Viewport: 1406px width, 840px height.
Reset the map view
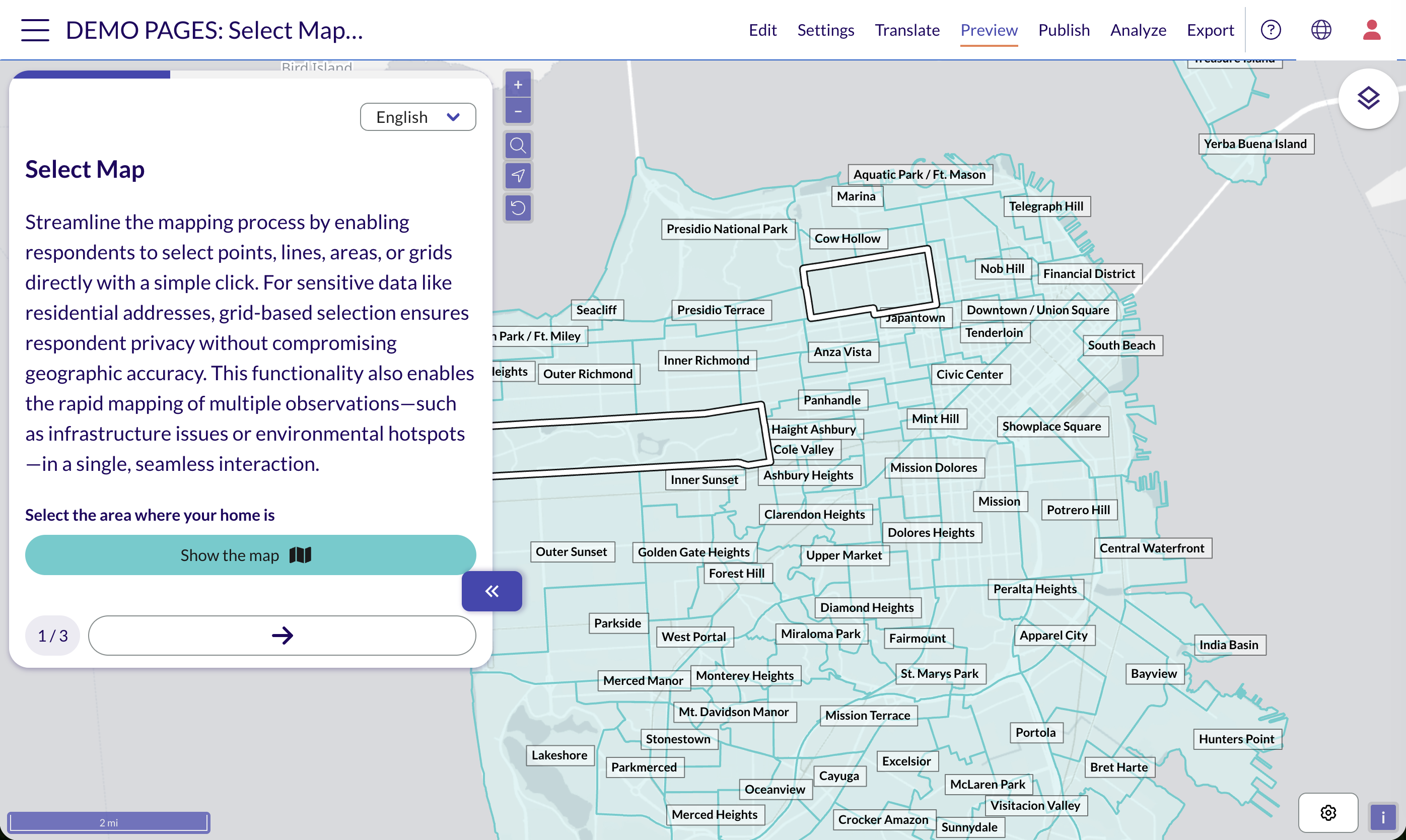(518, 208)
